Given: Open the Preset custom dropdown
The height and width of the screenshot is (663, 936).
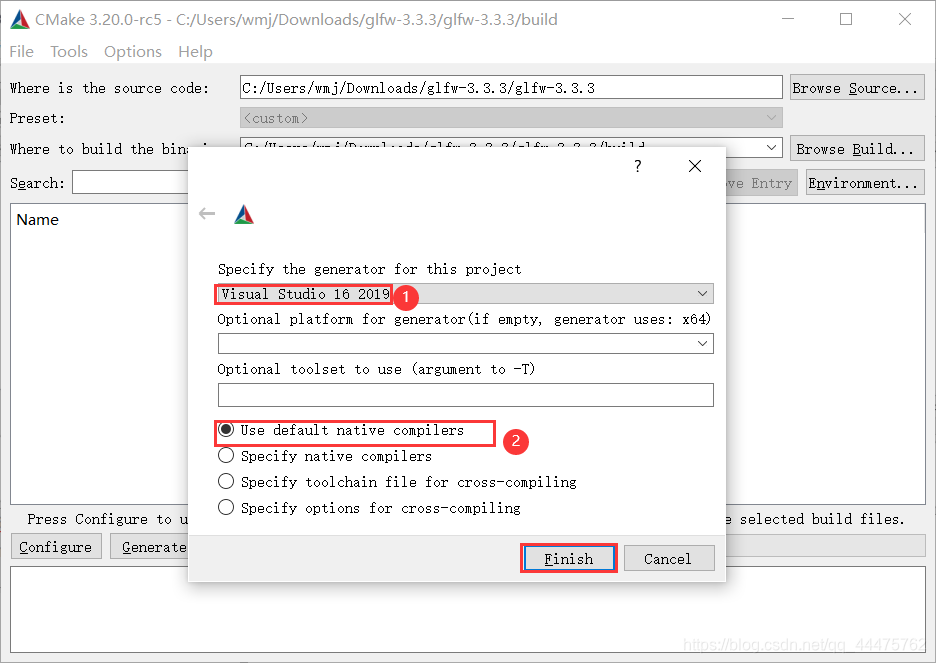Looking at the screenshot, I should (x=511, y=118).
